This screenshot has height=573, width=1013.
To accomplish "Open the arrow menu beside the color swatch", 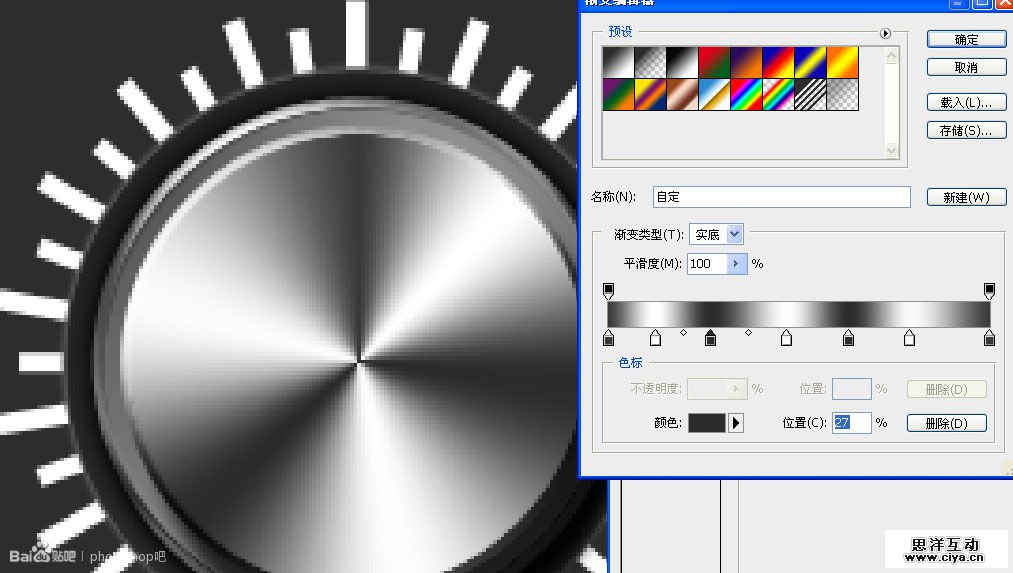I will [736, 423].
